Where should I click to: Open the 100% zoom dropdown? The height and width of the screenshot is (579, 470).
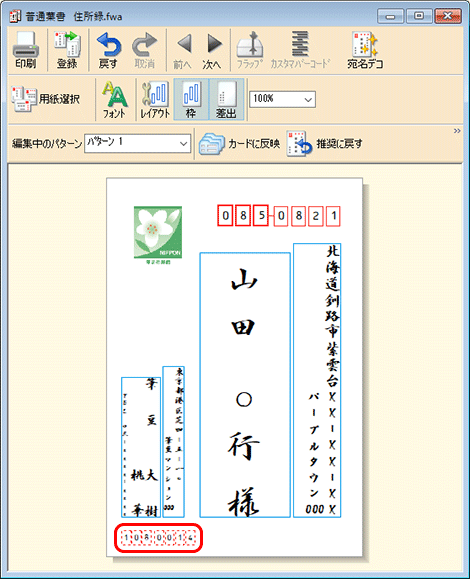point(282,99)
